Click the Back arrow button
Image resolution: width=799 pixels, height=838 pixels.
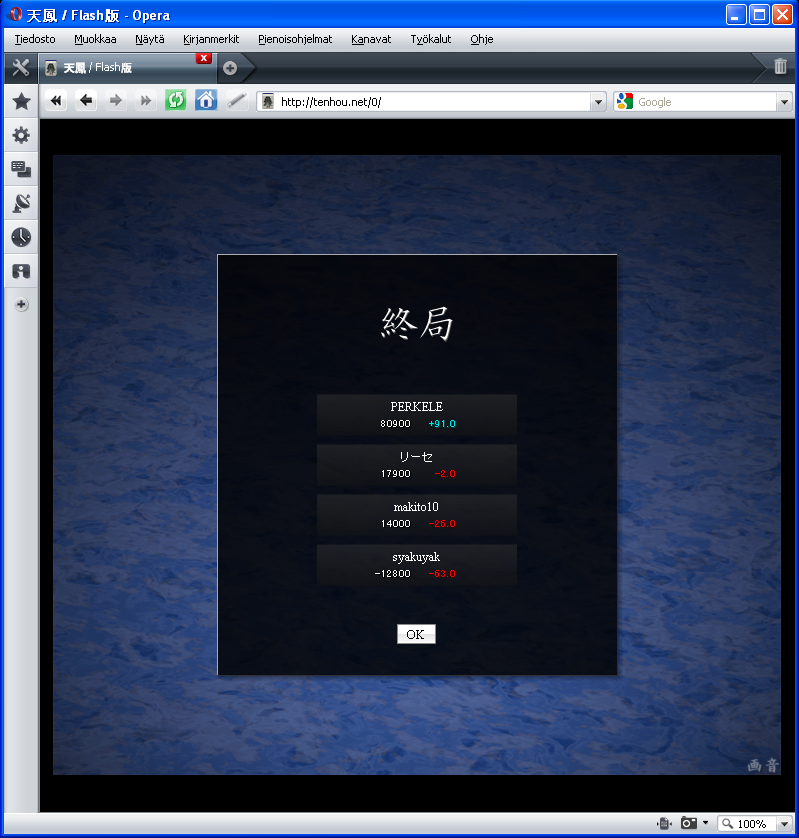click(x=86, y=101)
